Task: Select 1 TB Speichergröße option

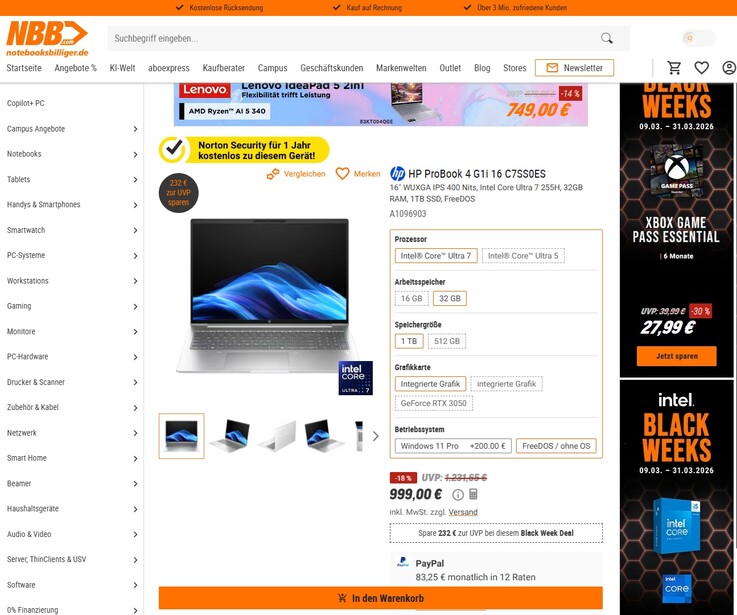Action: (x=409, y=341)
